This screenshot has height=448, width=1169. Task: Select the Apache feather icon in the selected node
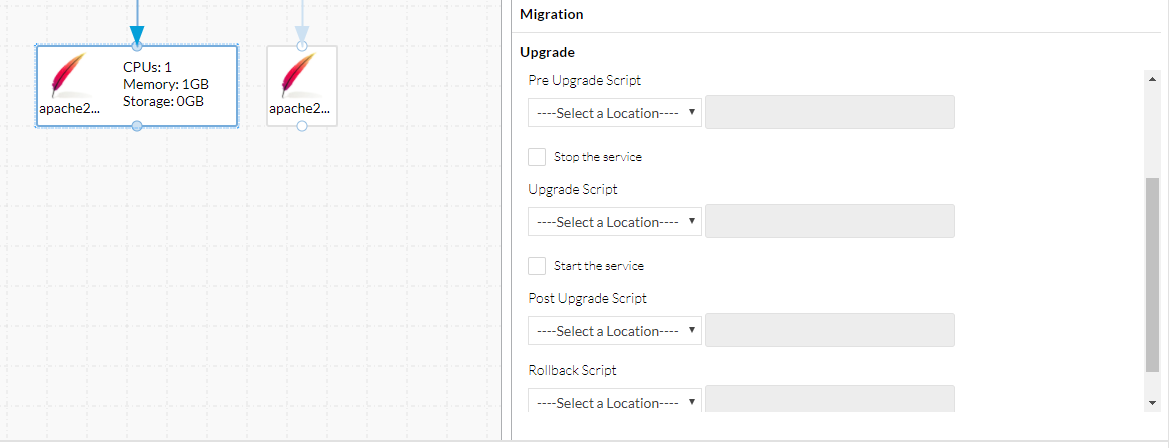click(x=69, y=75)
